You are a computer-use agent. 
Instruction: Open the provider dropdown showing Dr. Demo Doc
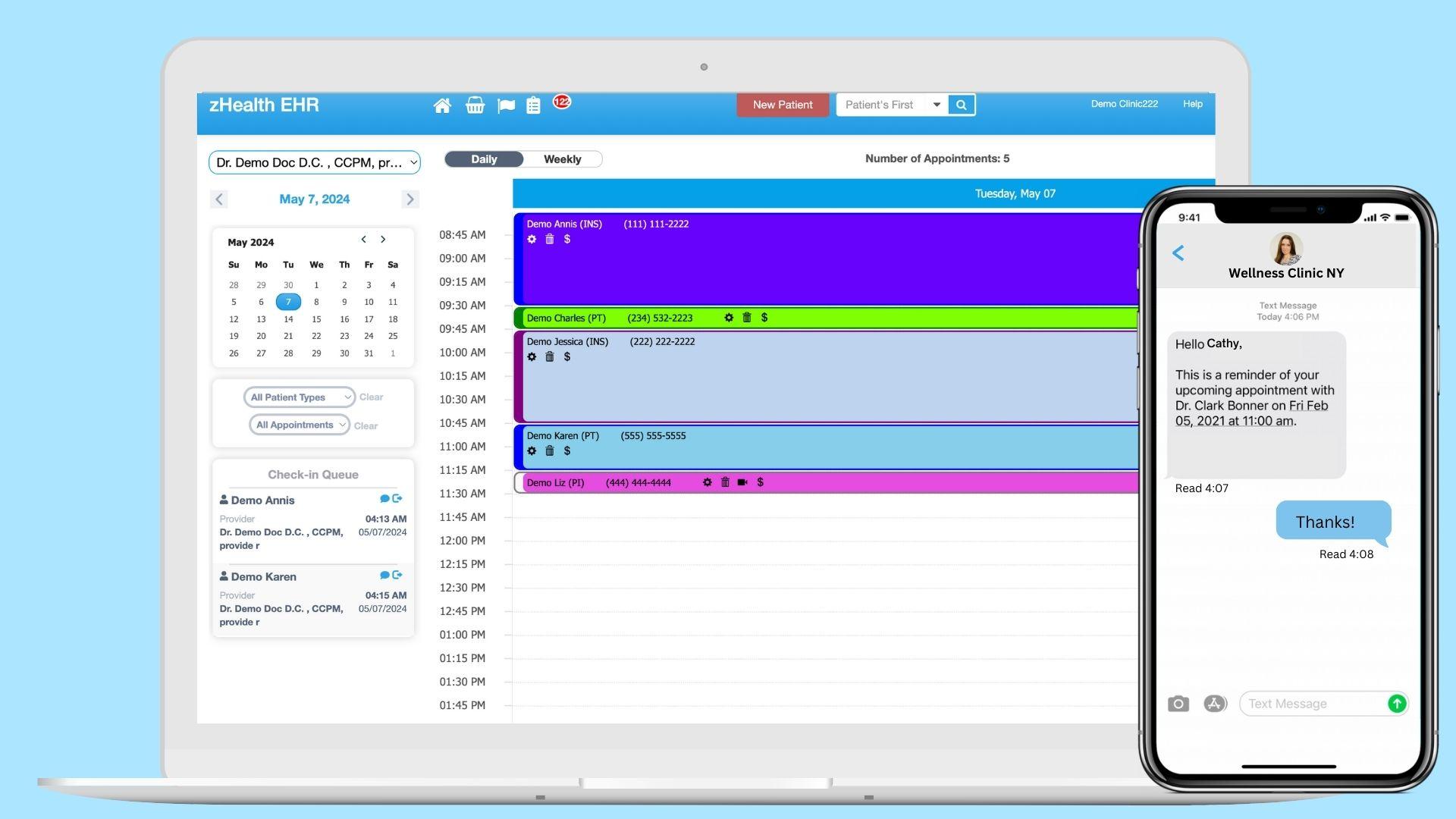(314, 162)
